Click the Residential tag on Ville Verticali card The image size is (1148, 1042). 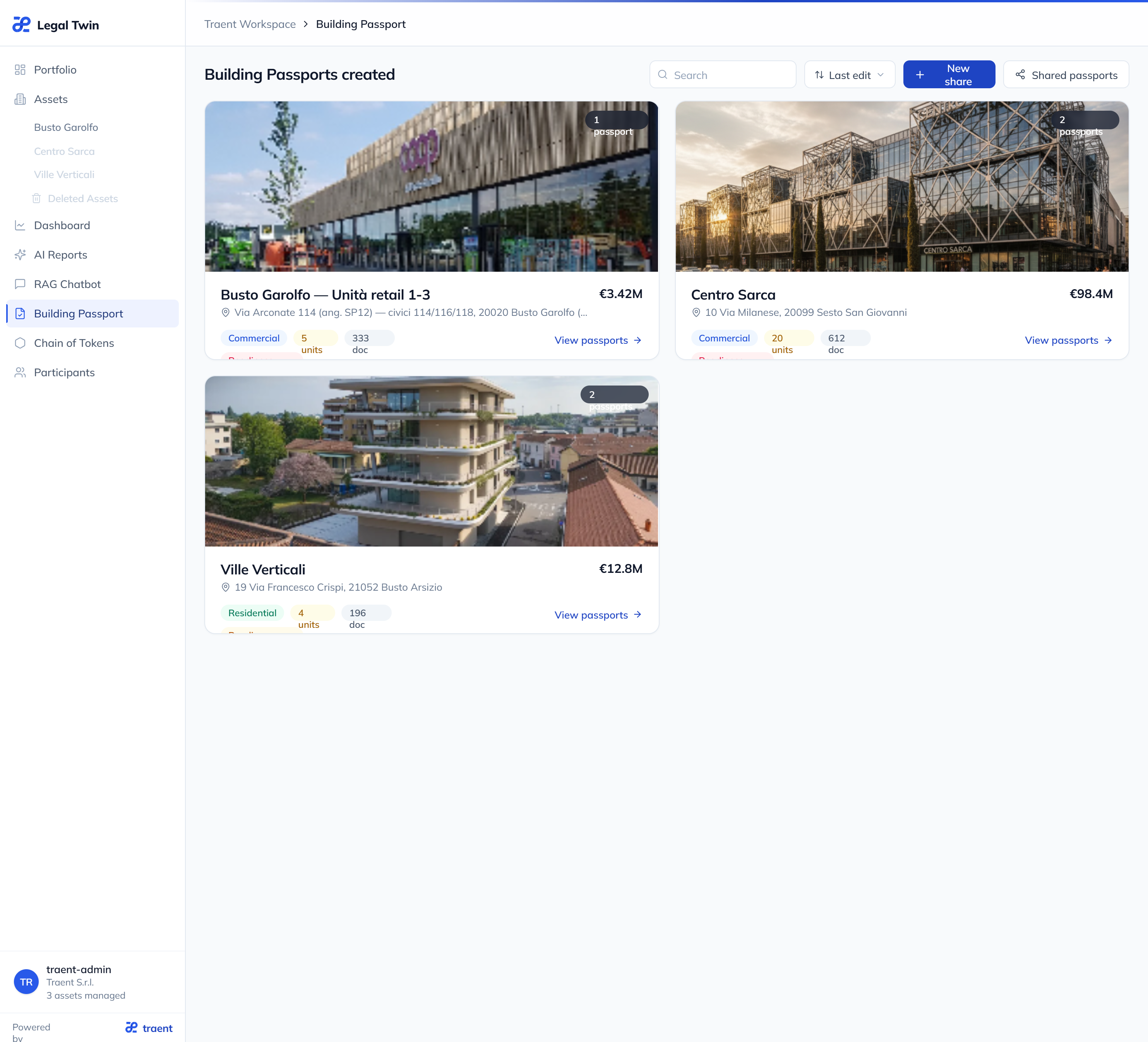252,613
